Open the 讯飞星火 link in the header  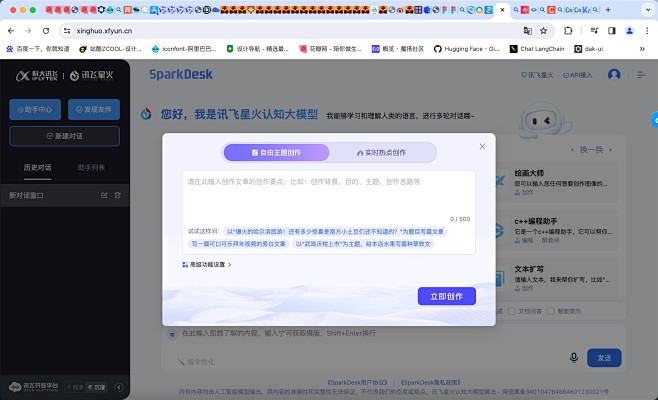537,75
